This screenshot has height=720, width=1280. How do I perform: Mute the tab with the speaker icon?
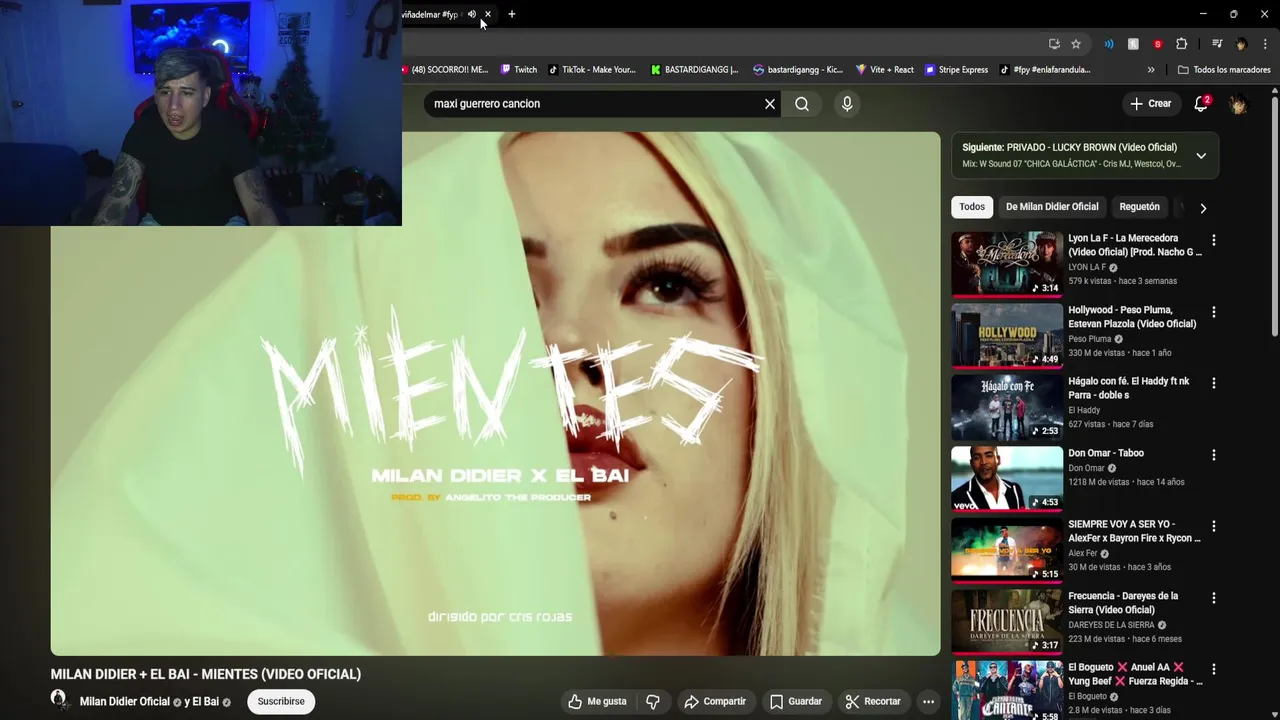click(x=472, y=14)
